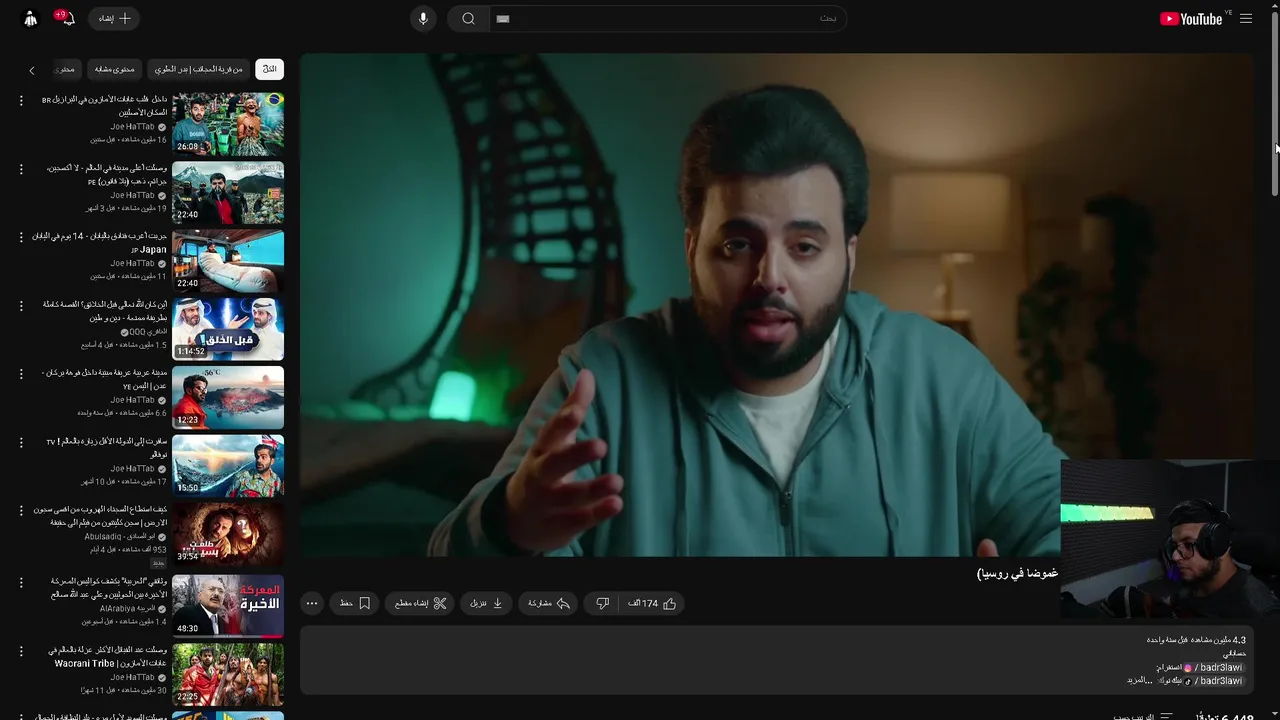Open options menu for Aden Yemen video

click(x=21, y=374)
